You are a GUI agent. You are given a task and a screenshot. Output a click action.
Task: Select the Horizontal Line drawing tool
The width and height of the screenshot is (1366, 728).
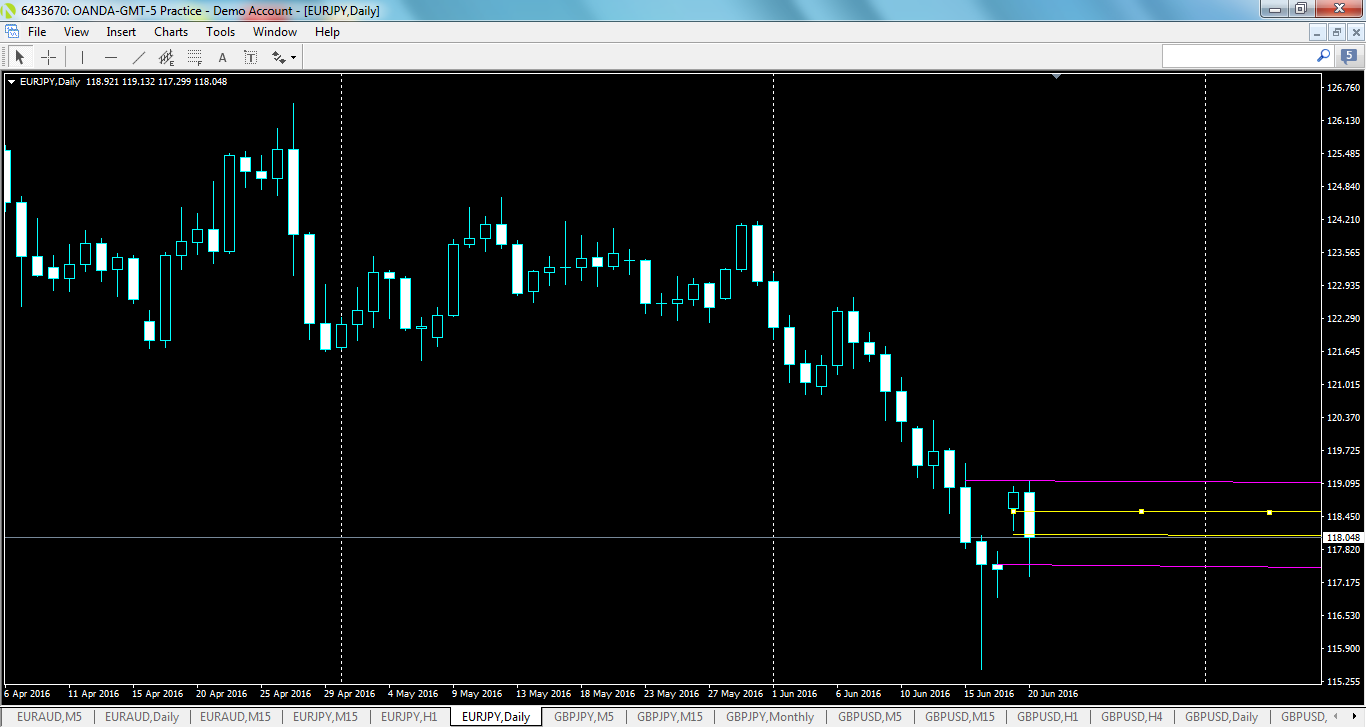pos(110,56)
